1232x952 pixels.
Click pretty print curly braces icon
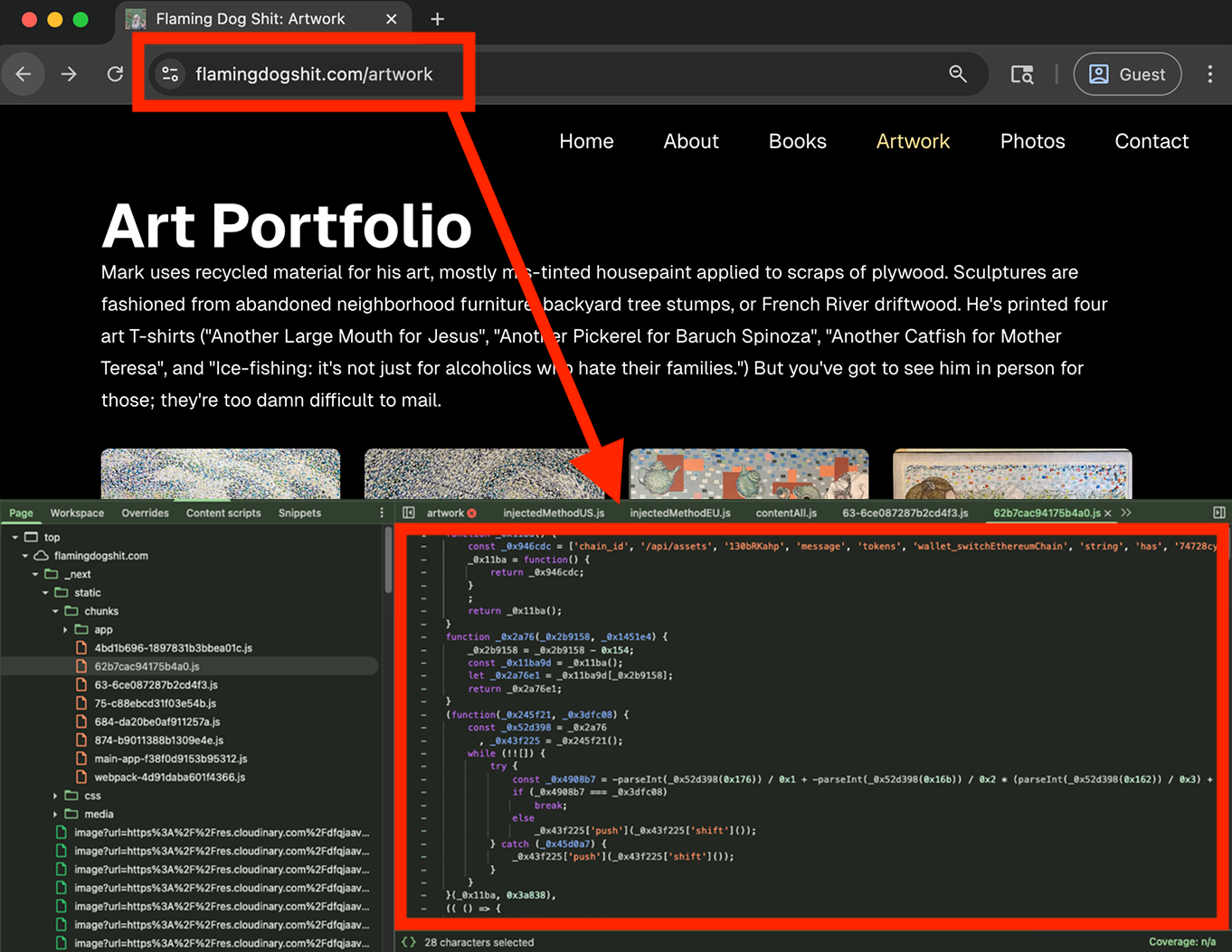tap(409, 942)
